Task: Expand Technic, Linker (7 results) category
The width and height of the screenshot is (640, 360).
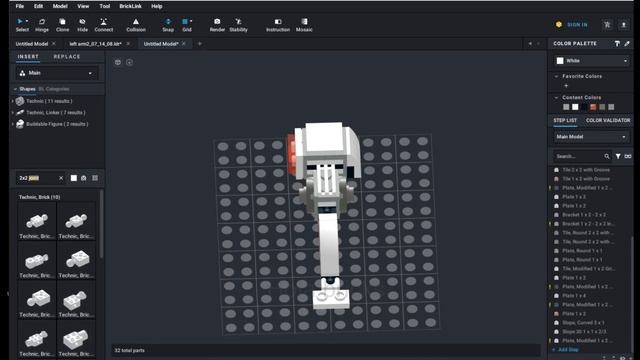Action: click(13, 112)
